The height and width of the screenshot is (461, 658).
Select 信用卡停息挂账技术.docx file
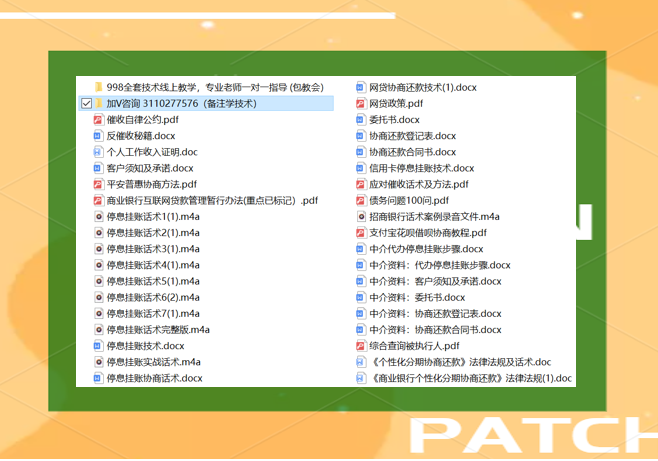point(421,168)
